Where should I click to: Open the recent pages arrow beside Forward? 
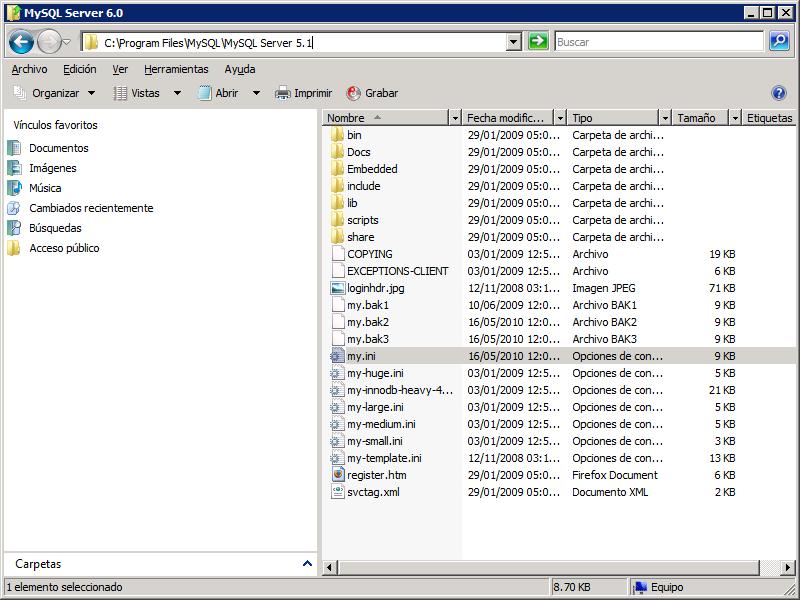(x=67, y=42)
